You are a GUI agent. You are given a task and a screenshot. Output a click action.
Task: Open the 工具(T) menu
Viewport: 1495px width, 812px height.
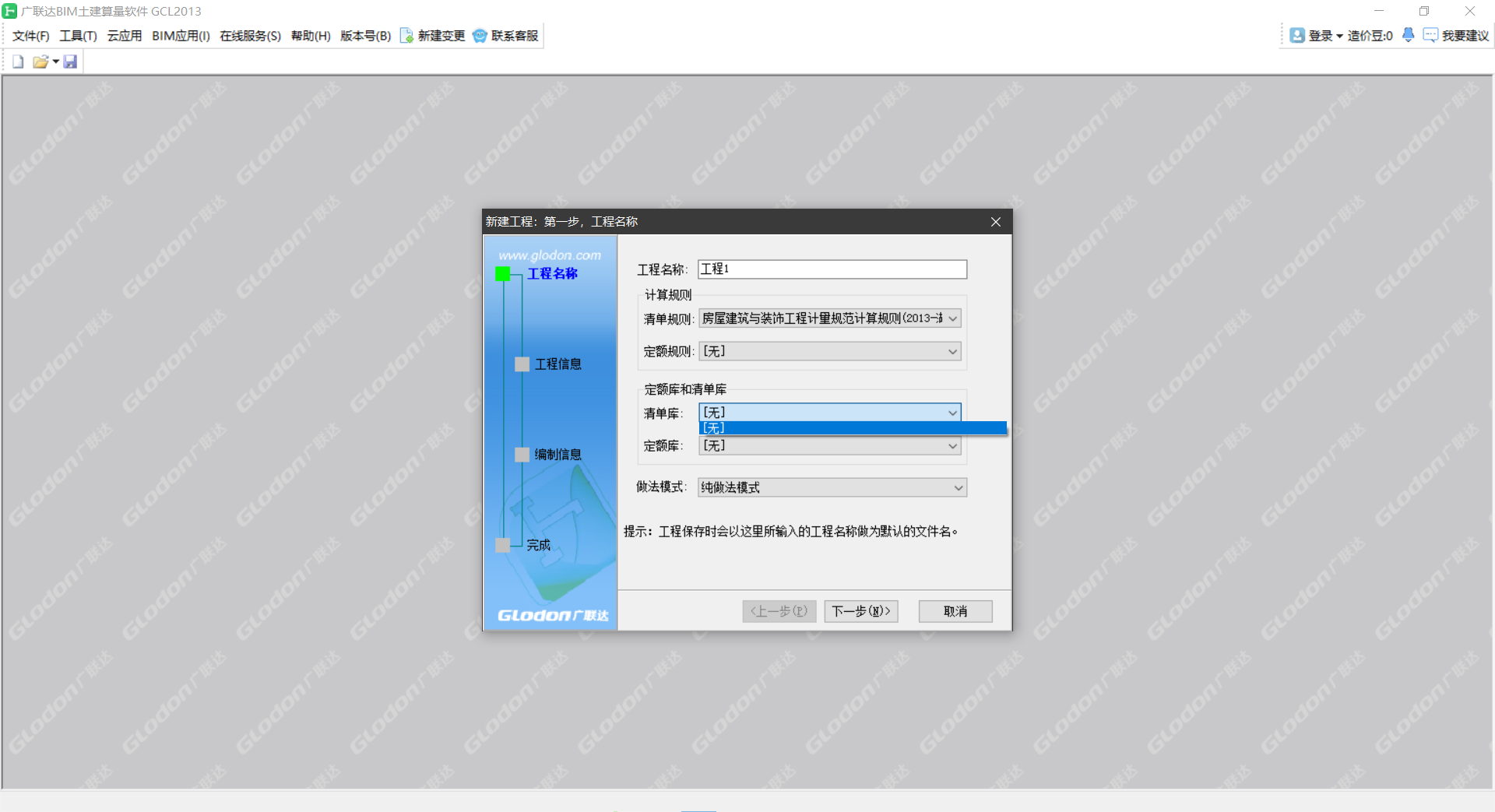(x=78, y=36)
